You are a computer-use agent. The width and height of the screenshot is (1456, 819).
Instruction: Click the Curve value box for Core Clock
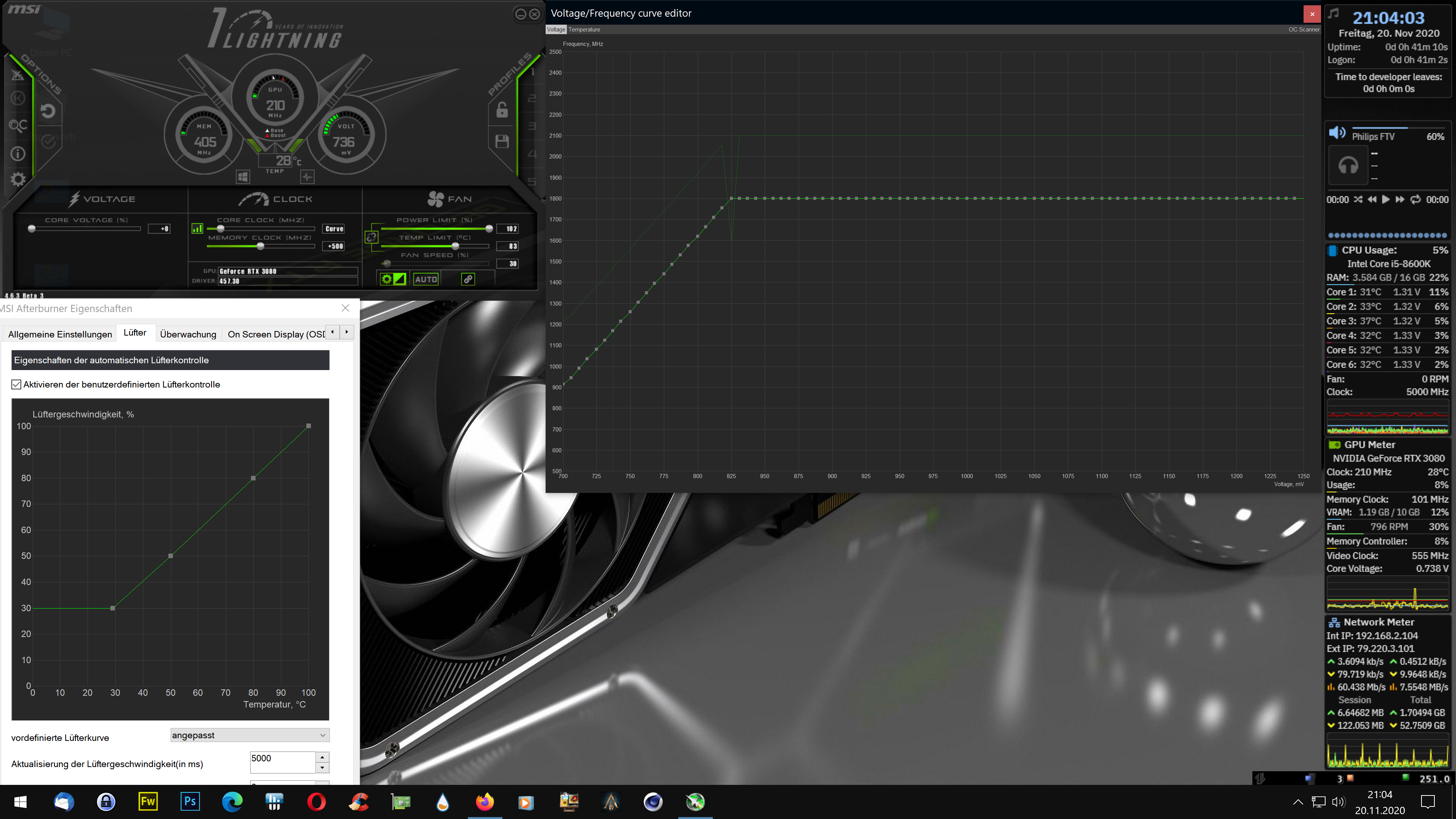click(334, 228)
